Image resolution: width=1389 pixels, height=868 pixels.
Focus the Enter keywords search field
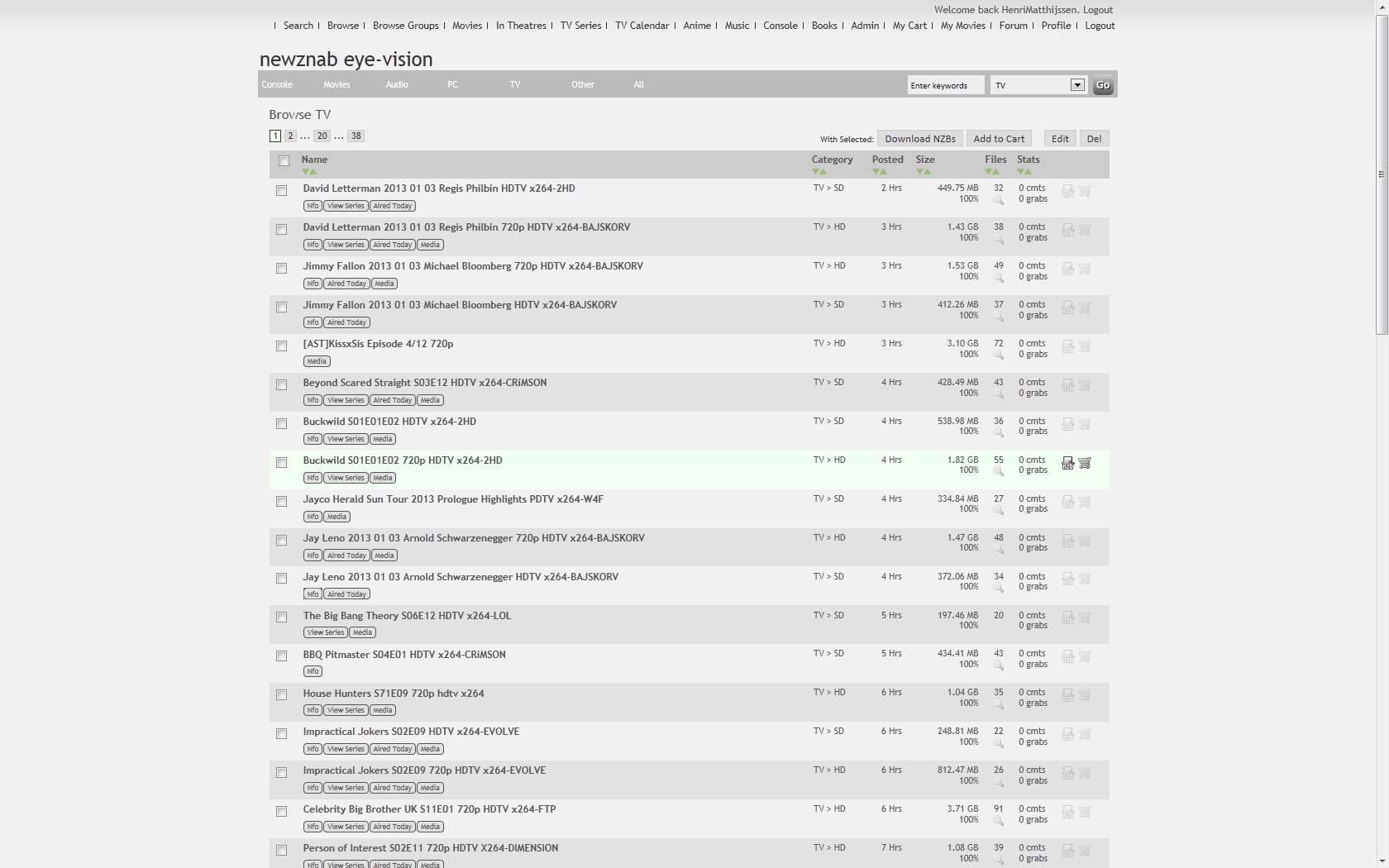pos(945,85)
